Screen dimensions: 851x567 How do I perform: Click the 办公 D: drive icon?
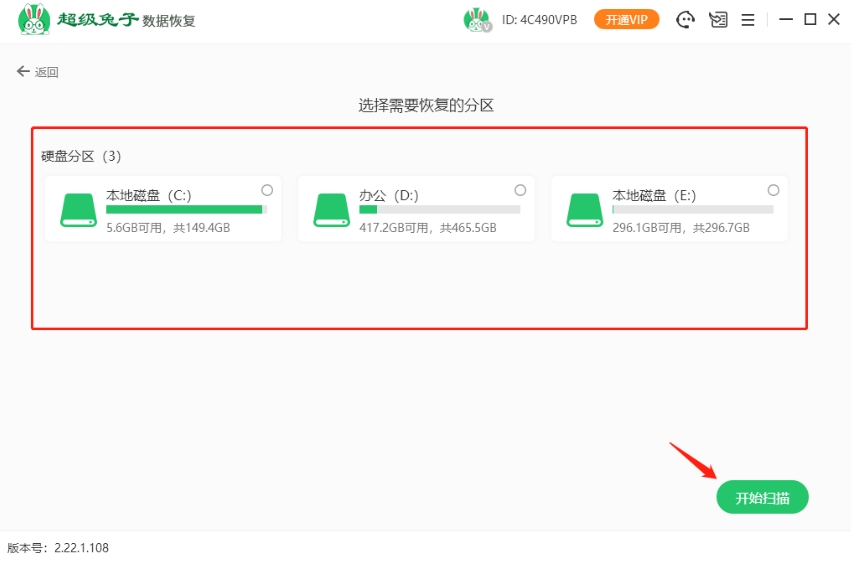coord(331,210)
